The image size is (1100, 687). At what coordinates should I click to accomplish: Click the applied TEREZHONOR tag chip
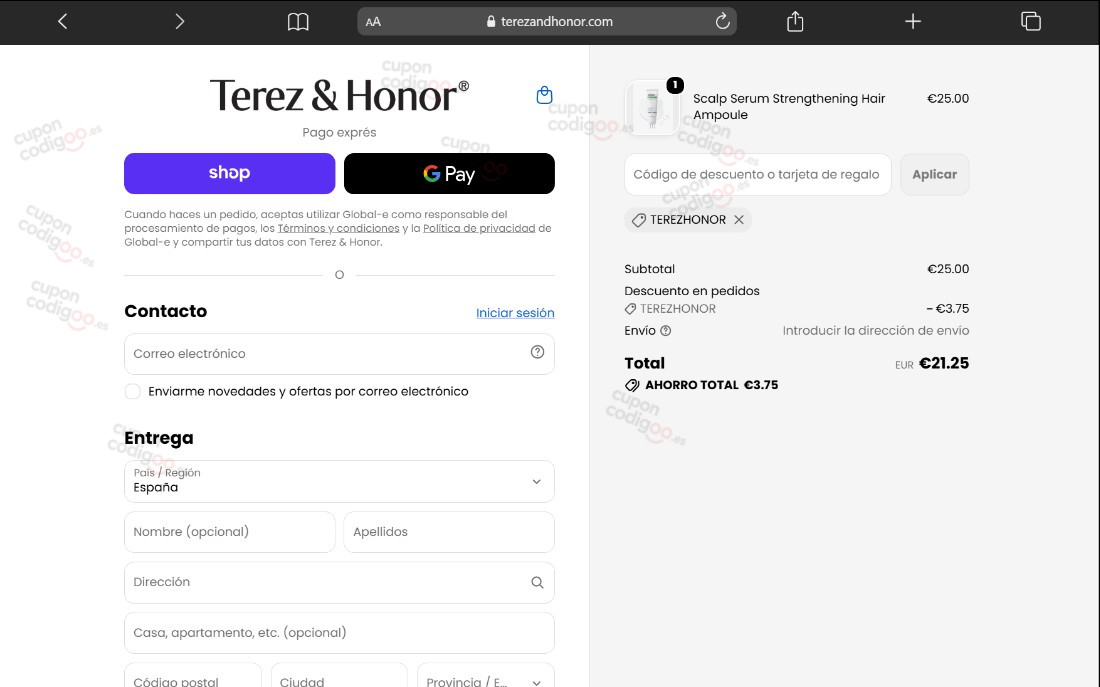click(x=688, y=220)
